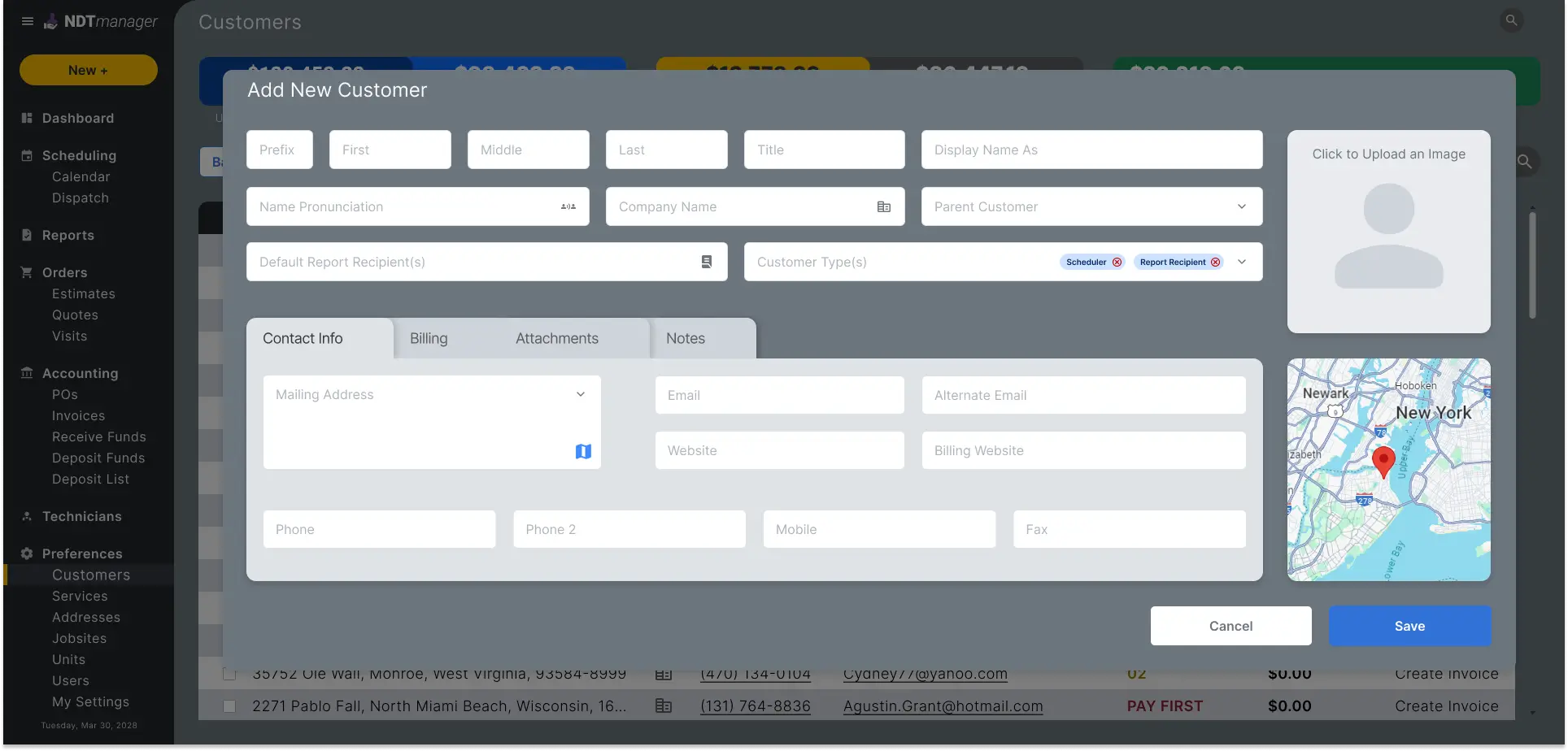
Task: Open Services under Preferences
Action: tap(80, 596)
